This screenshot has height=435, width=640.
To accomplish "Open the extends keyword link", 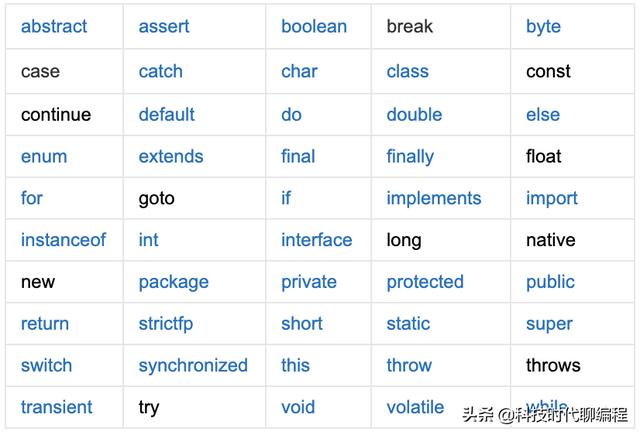I will click(x=171, y=157).
